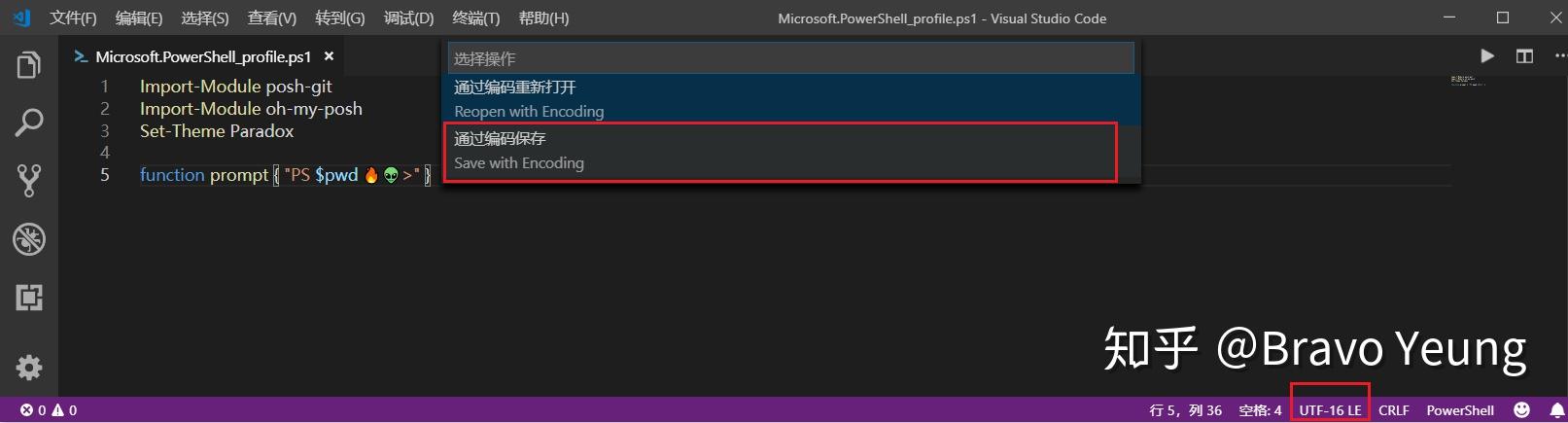The width and height of the screenshot is (1568, 423).
Task: Click the UTF-16 LE encoding selector
Action: click(x=1330, y=410)
